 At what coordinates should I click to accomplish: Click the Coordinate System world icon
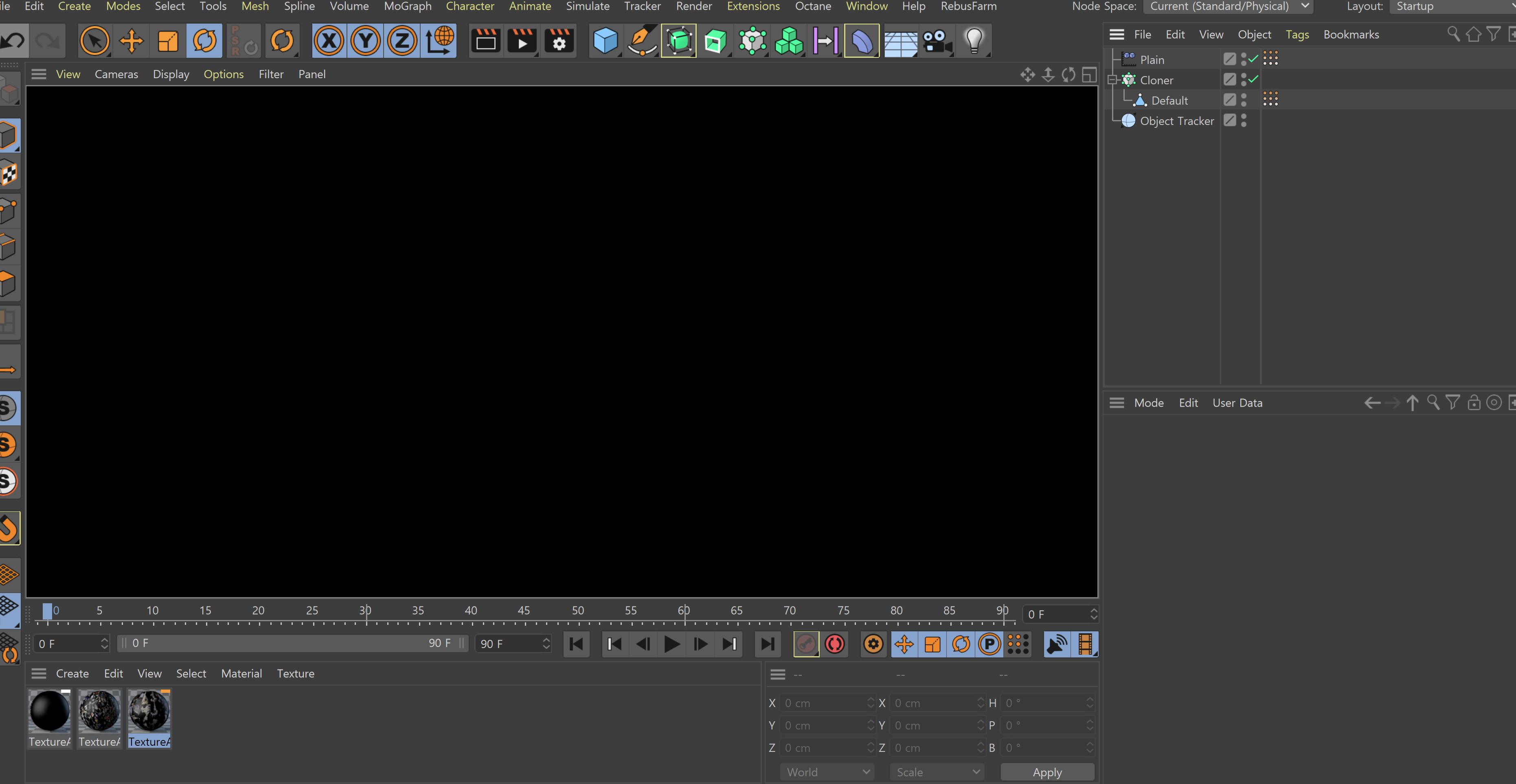(440, 41)
